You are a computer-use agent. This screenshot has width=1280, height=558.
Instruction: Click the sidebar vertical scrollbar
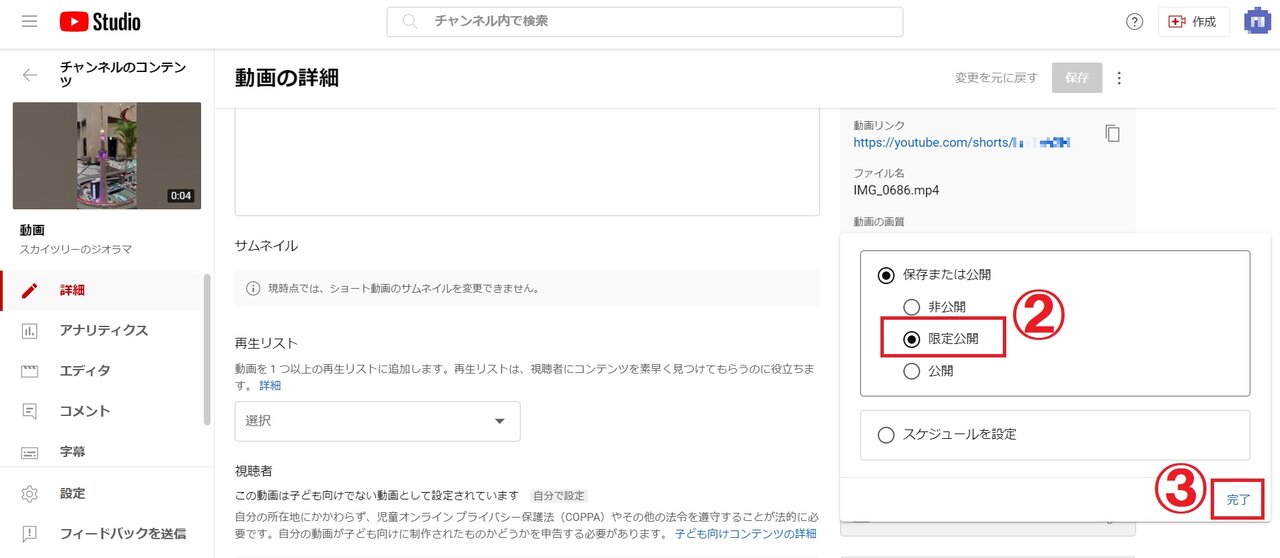click(207, 350)
